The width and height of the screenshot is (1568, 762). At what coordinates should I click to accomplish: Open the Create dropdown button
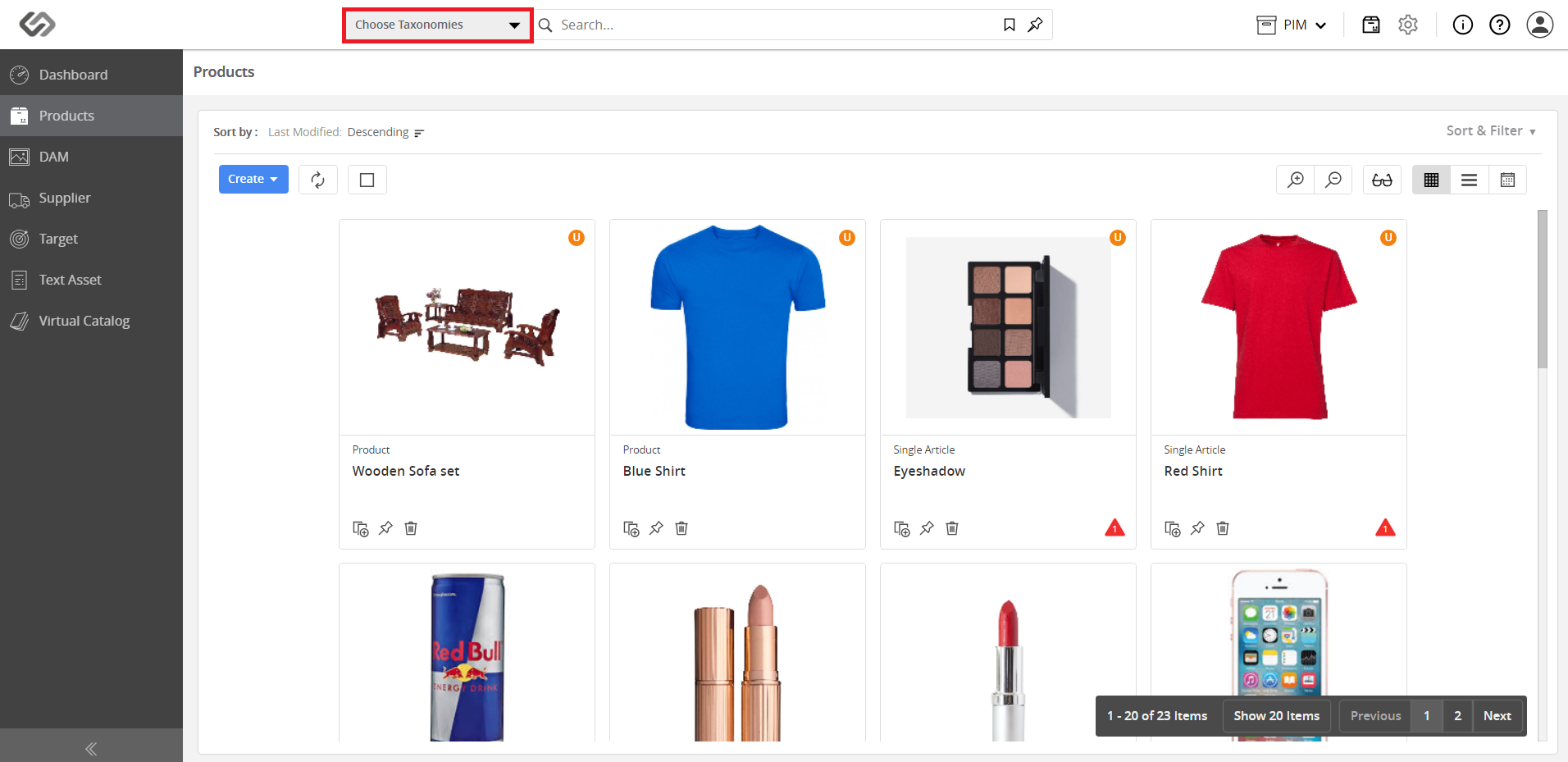pos(253,179)
